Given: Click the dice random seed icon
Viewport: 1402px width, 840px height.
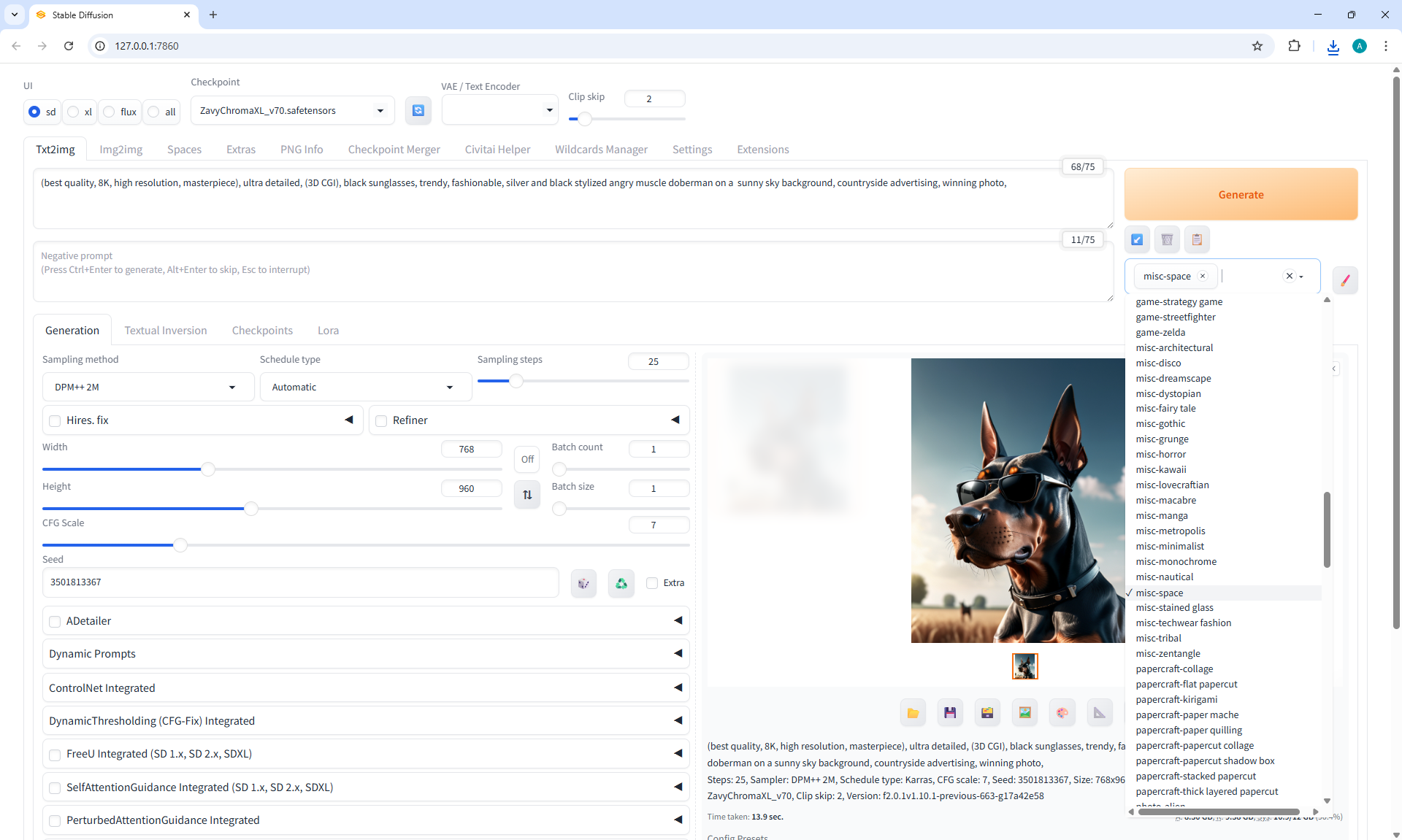Looking at the screenshot, I should click(583, 583).
